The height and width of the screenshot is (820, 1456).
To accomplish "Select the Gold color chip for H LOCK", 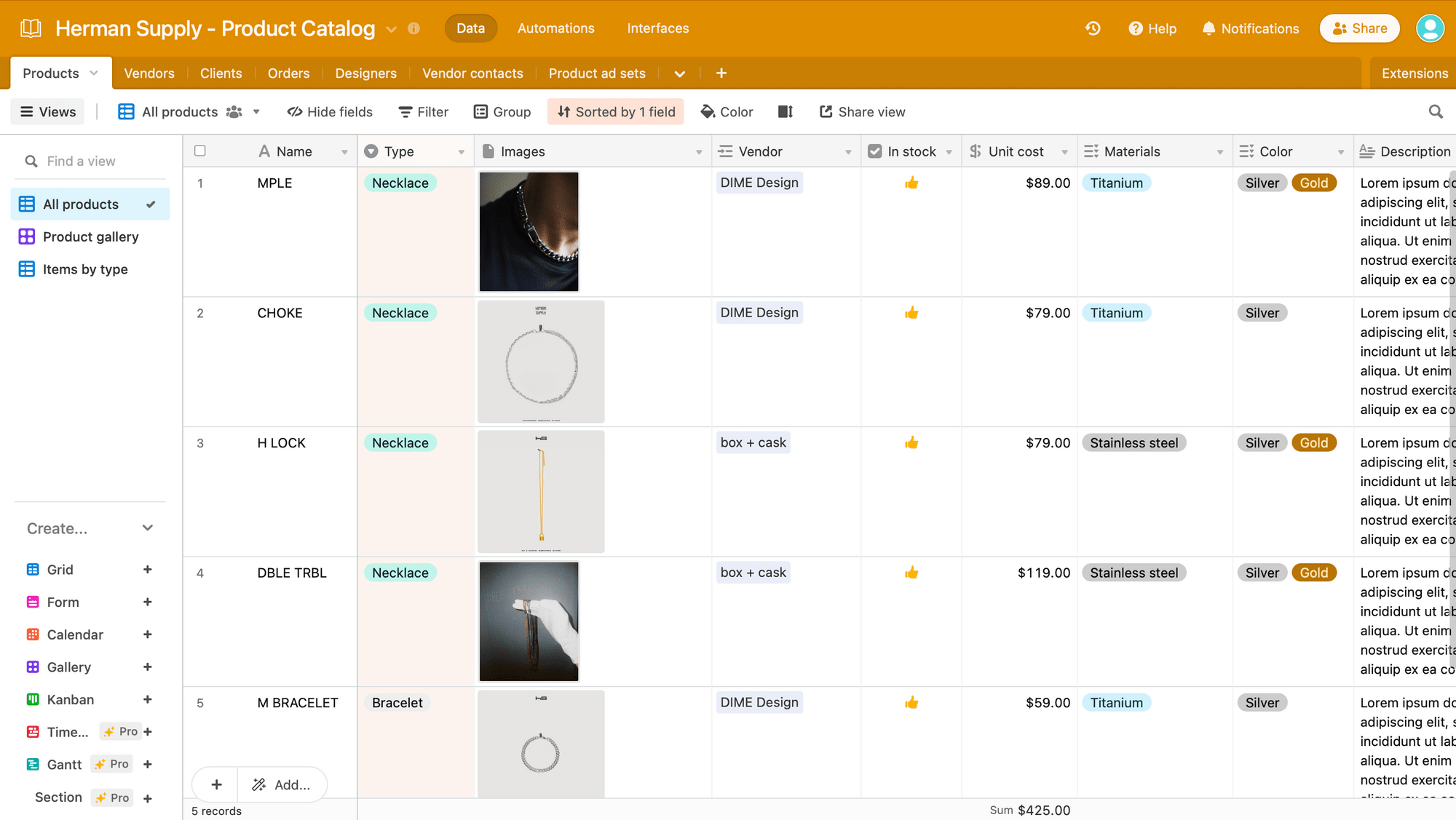I will (1314, 442).
